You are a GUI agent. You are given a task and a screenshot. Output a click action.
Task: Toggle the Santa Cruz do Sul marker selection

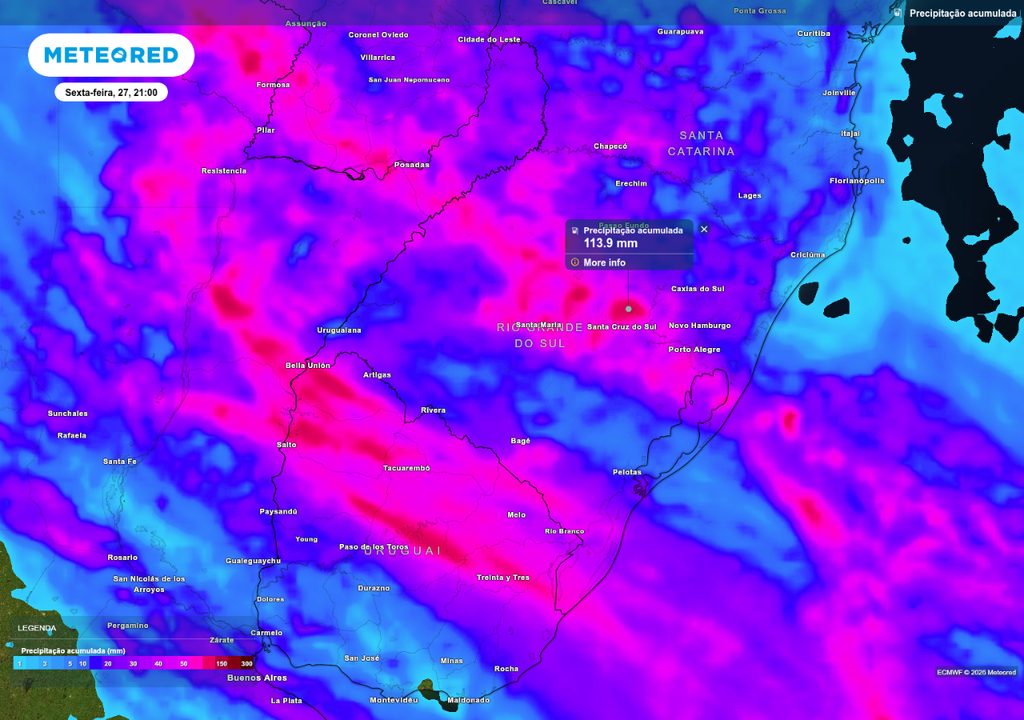(x=621, y=325)
